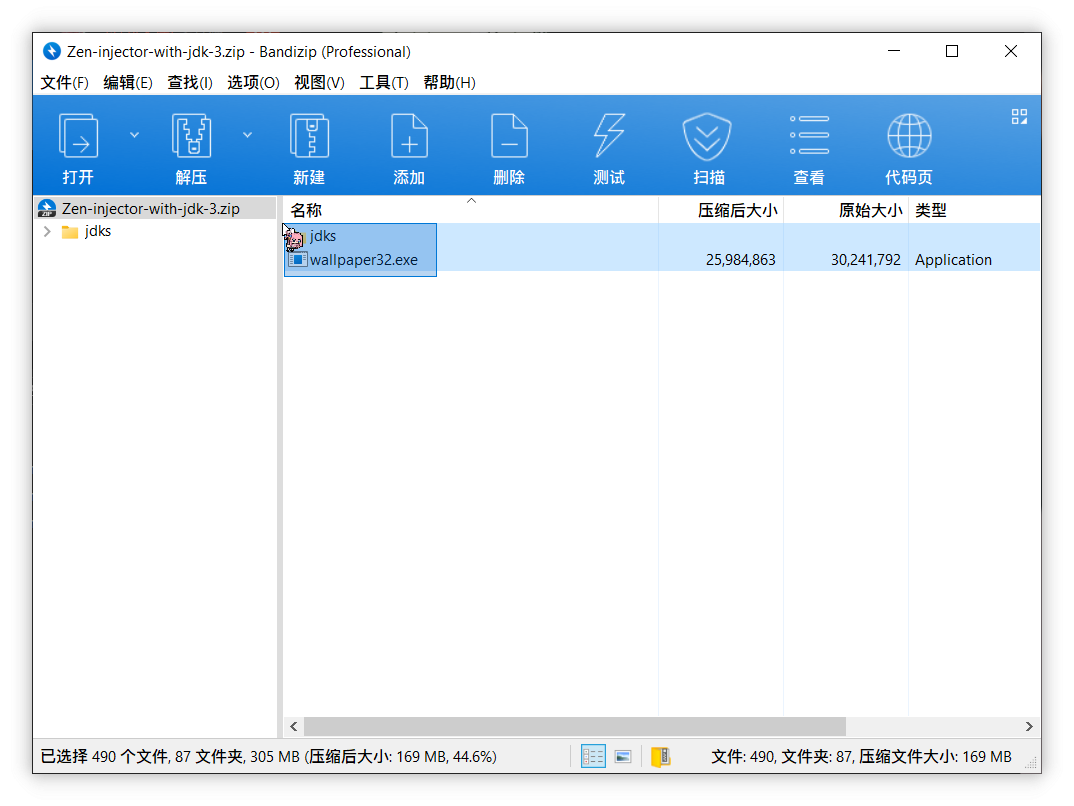Click the jdks folder icon in tree
This screenshot has width=1074, height=806.
(70, 231)
